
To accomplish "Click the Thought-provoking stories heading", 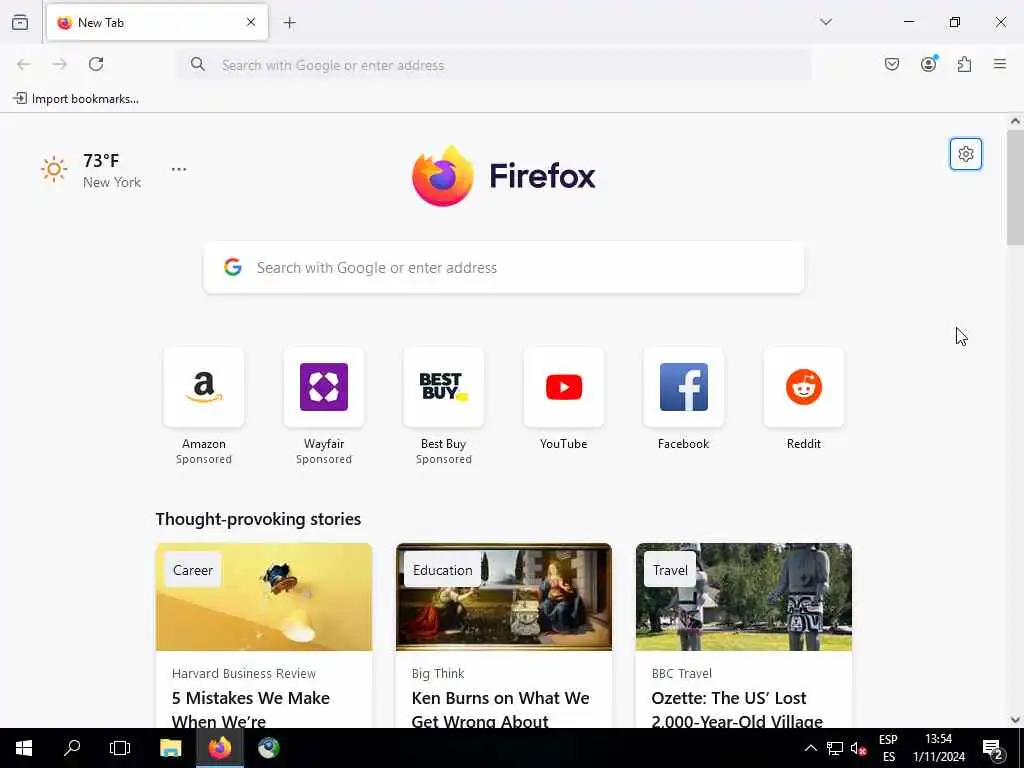I will click(258, 519).
